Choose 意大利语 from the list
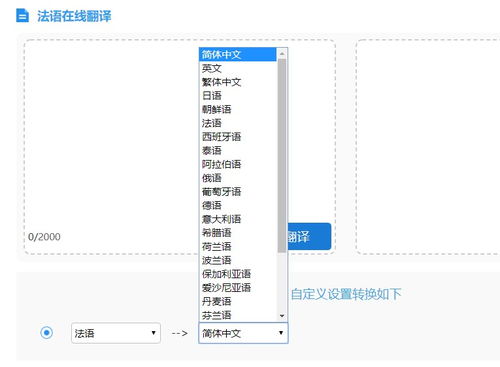 tap(238, 219)
